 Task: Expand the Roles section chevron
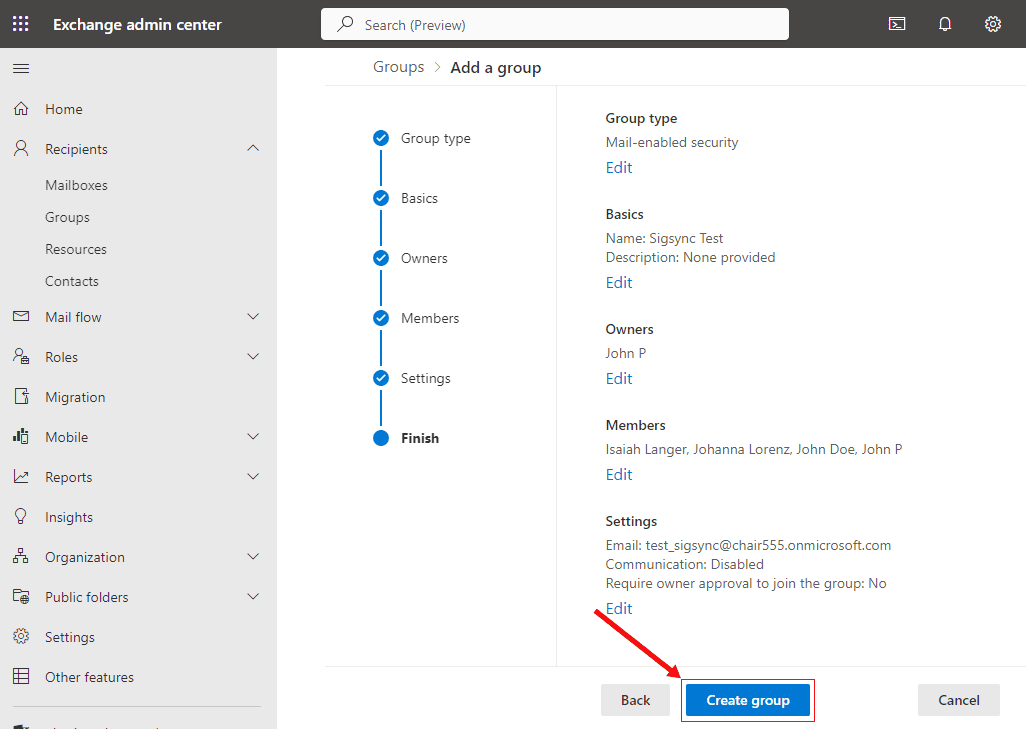(x=253, y=357)
